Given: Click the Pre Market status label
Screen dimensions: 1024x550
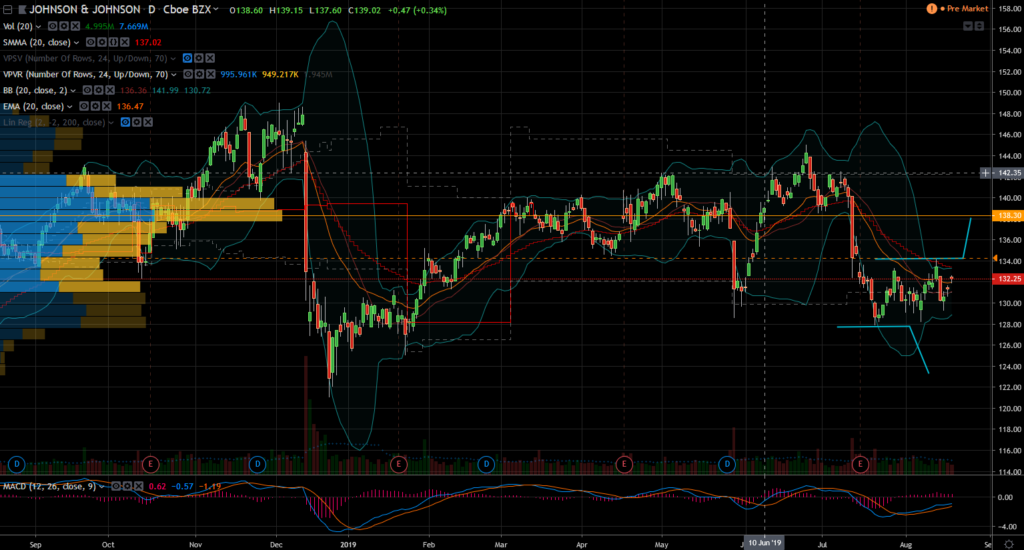Looking at the screenshot, I should [x=967, y=8].
